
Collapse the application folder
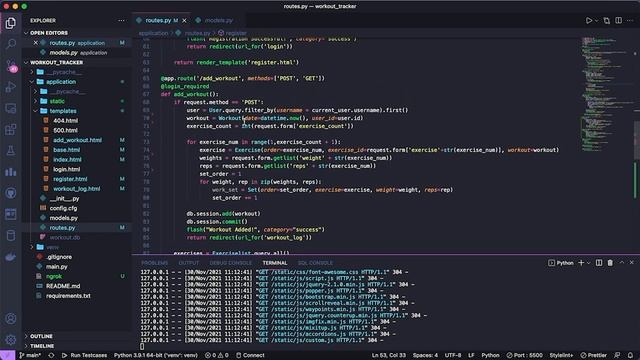(x=32, y=82)
